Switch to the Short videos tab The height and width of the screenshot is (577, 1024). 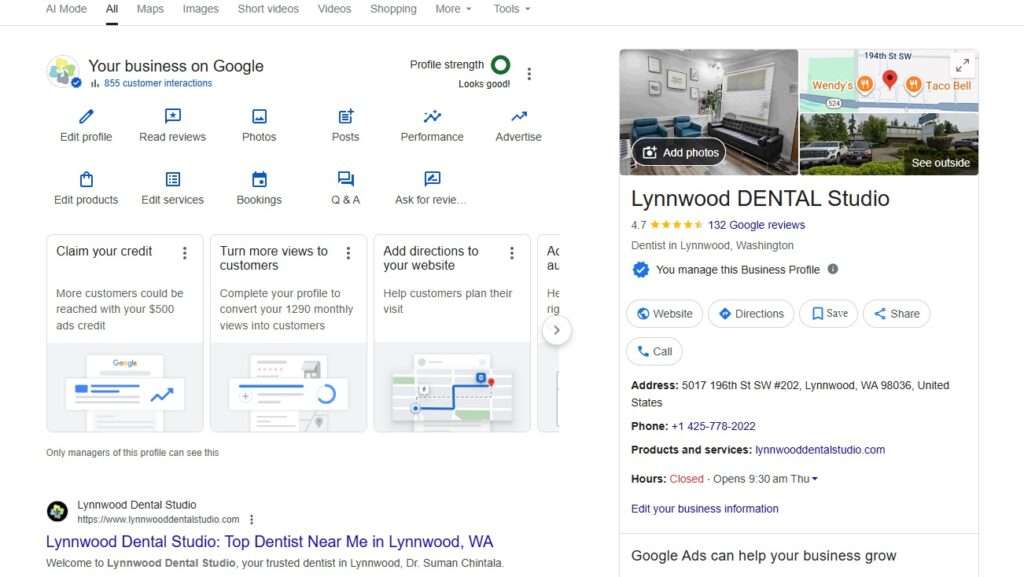tap(268, 9)
